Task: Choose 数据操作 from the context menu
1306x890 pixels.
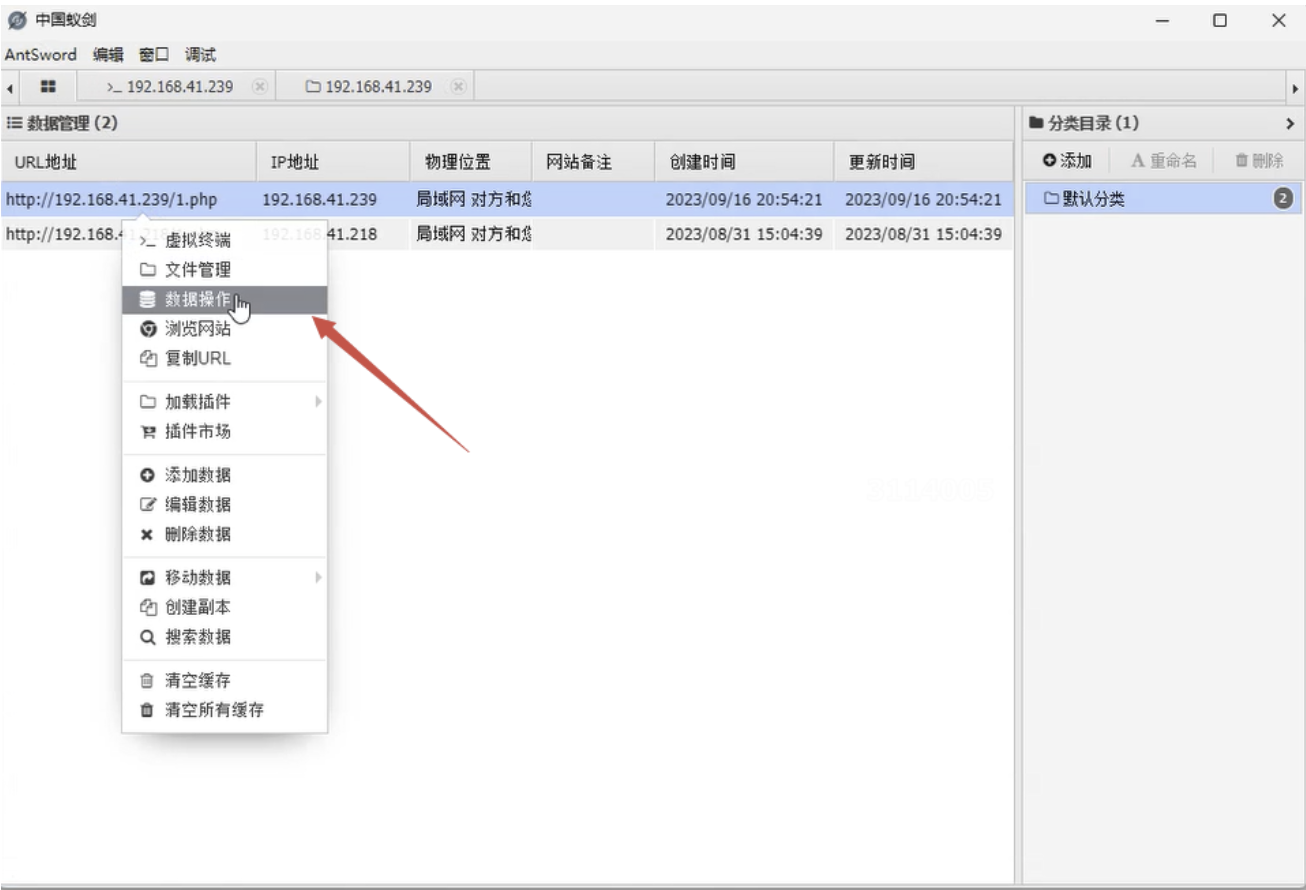Action: click(x=224, y=299)
